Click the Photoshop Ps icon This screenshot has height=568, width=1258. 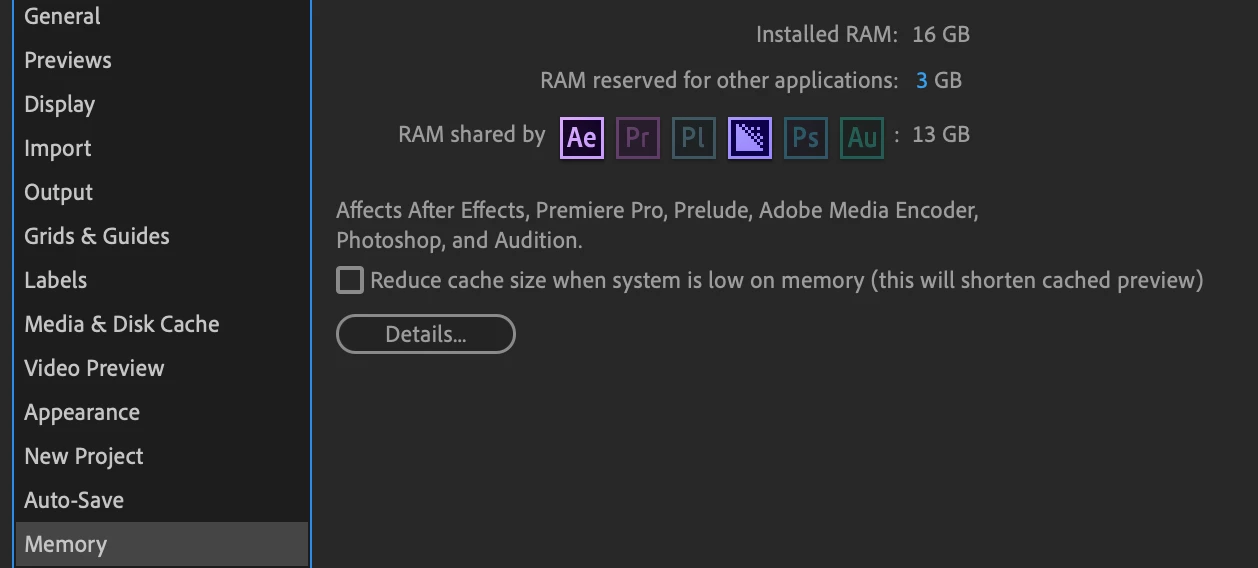805,138
